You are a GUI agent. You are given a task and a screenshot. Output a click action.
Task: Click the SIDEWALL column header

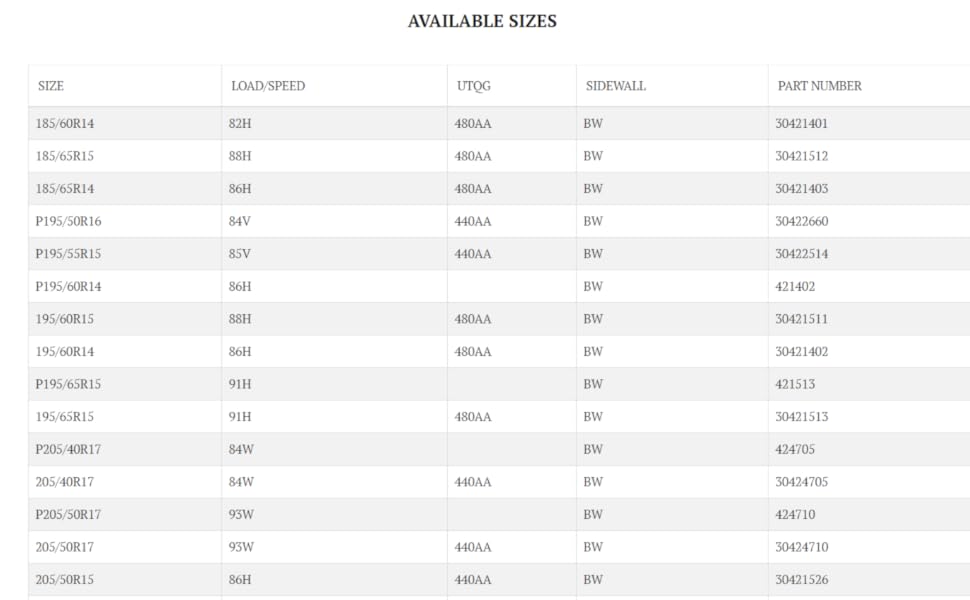616,86
